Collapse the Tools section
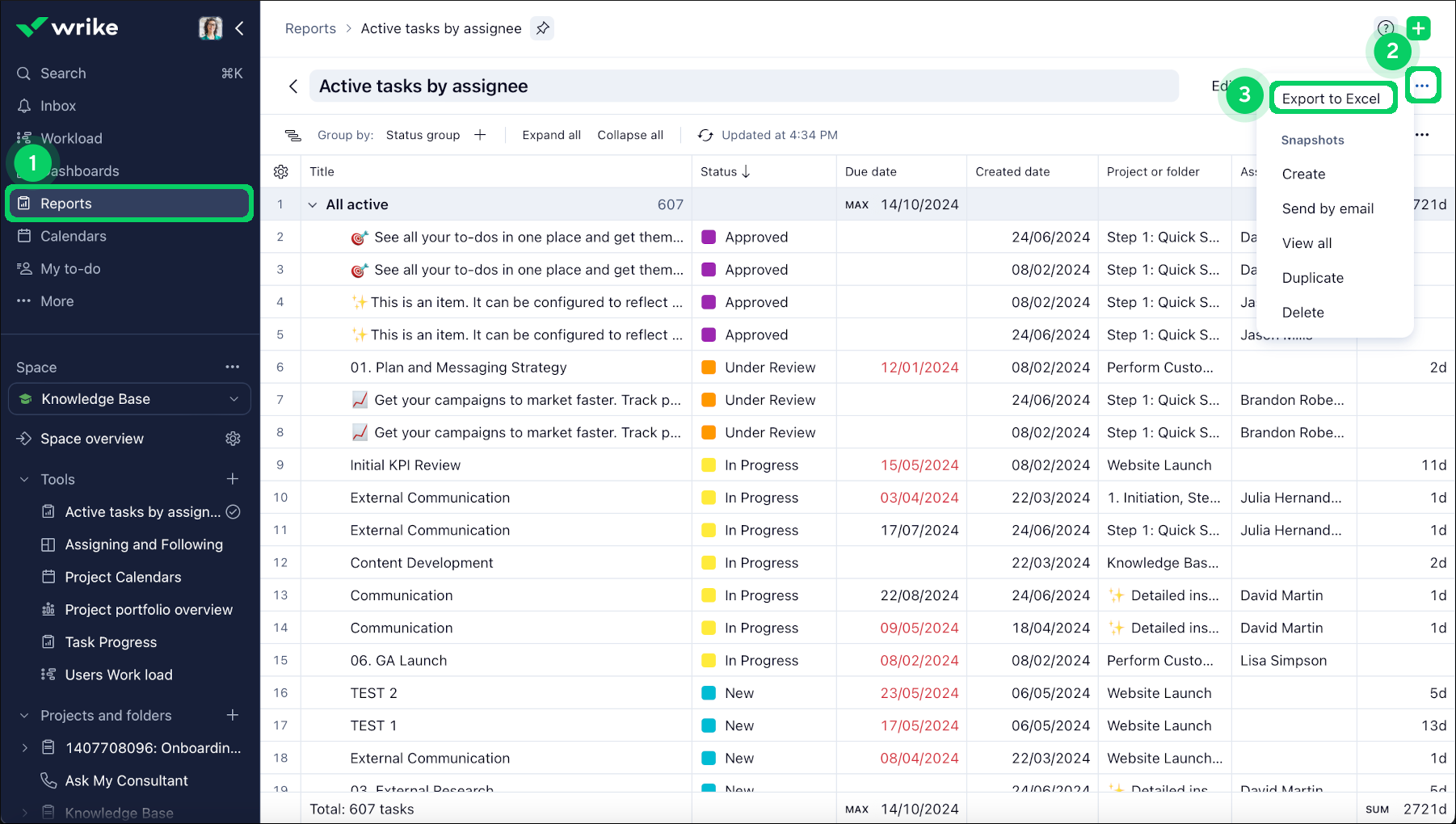Screen dimensions: 1456x824 pyautogui.click(x=24, y=480)
